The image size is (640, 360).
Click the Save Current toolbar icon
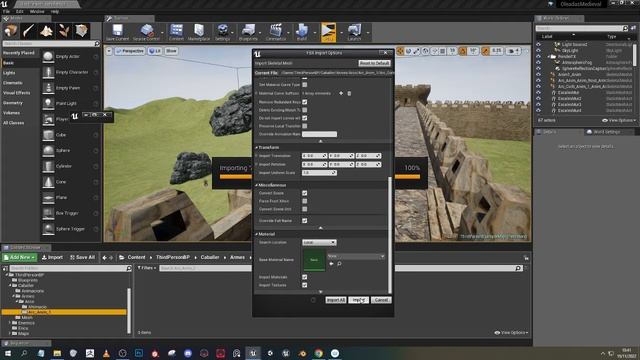point(118,32)
